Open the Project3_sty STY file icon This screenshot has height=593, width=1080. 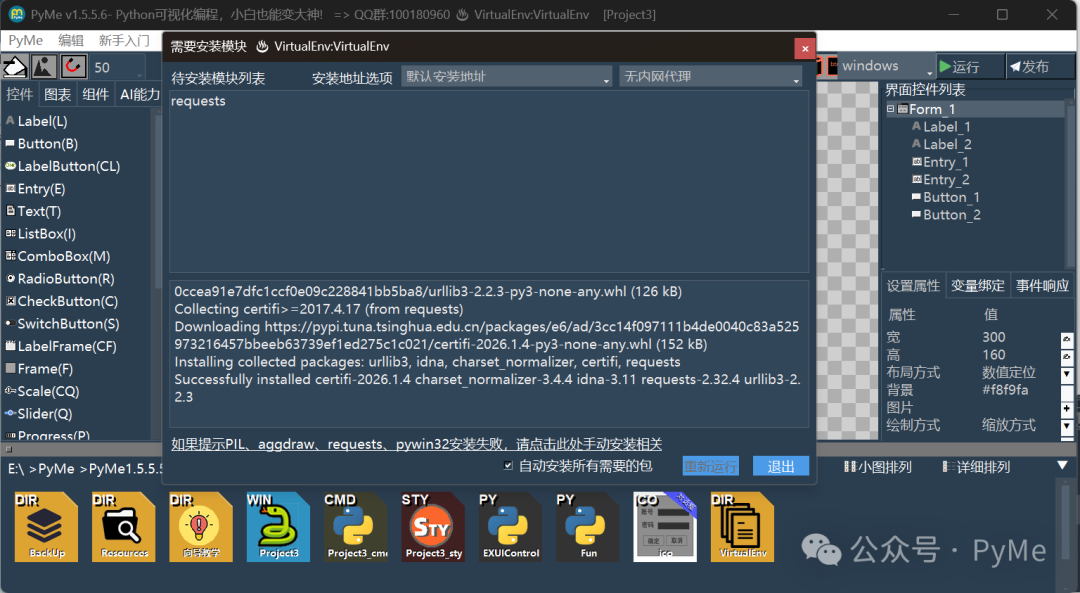(x=433, y=527)
